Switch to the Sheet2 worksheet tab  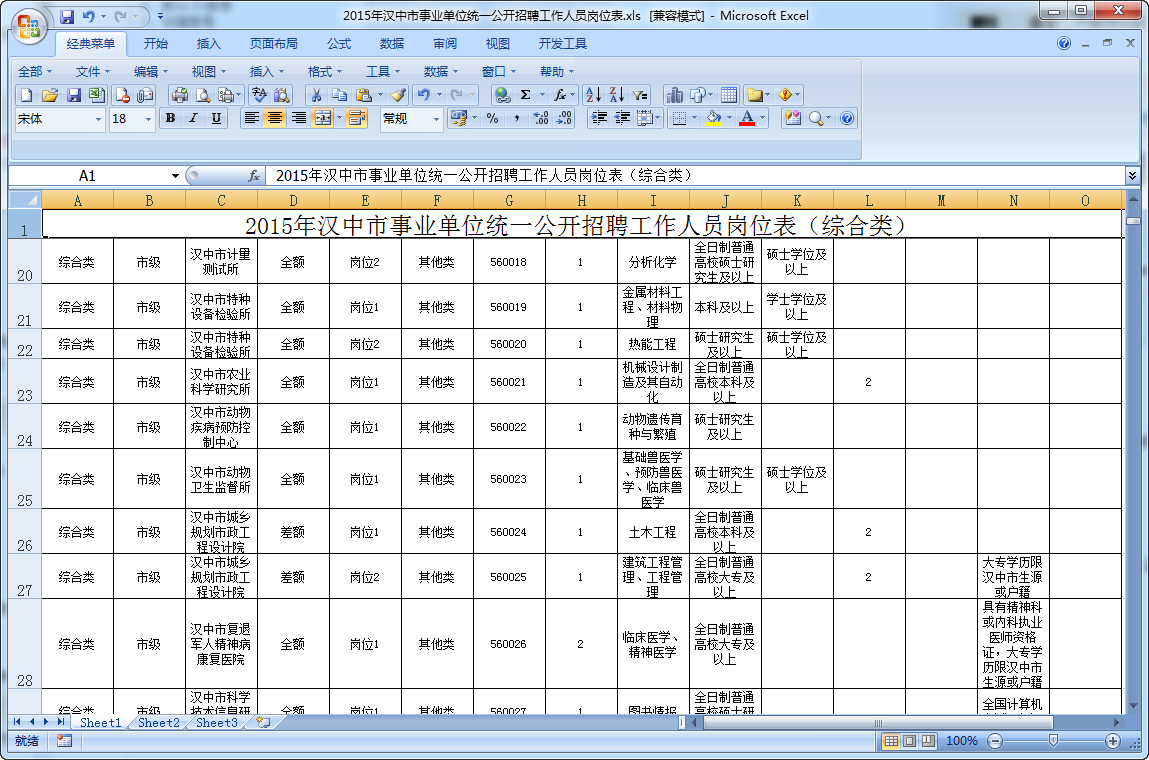point(158,723)
